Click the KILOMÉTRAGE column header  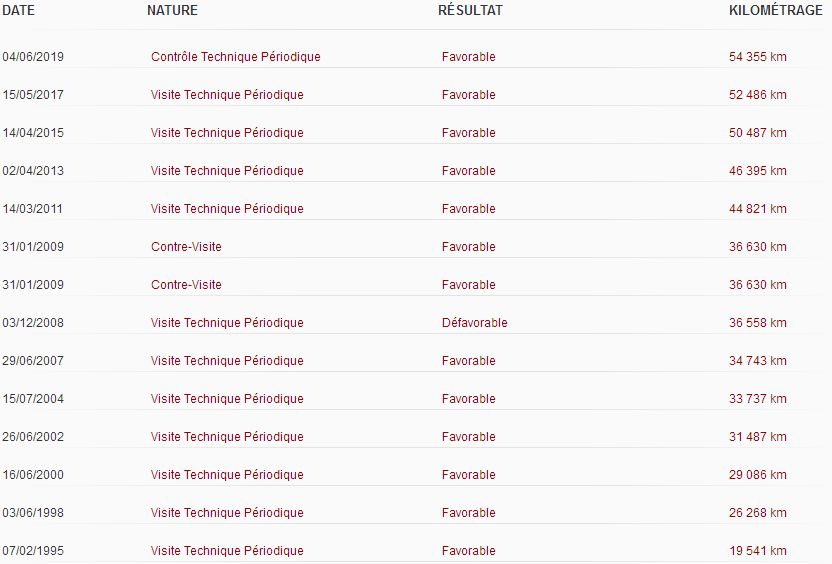(775, 10)
